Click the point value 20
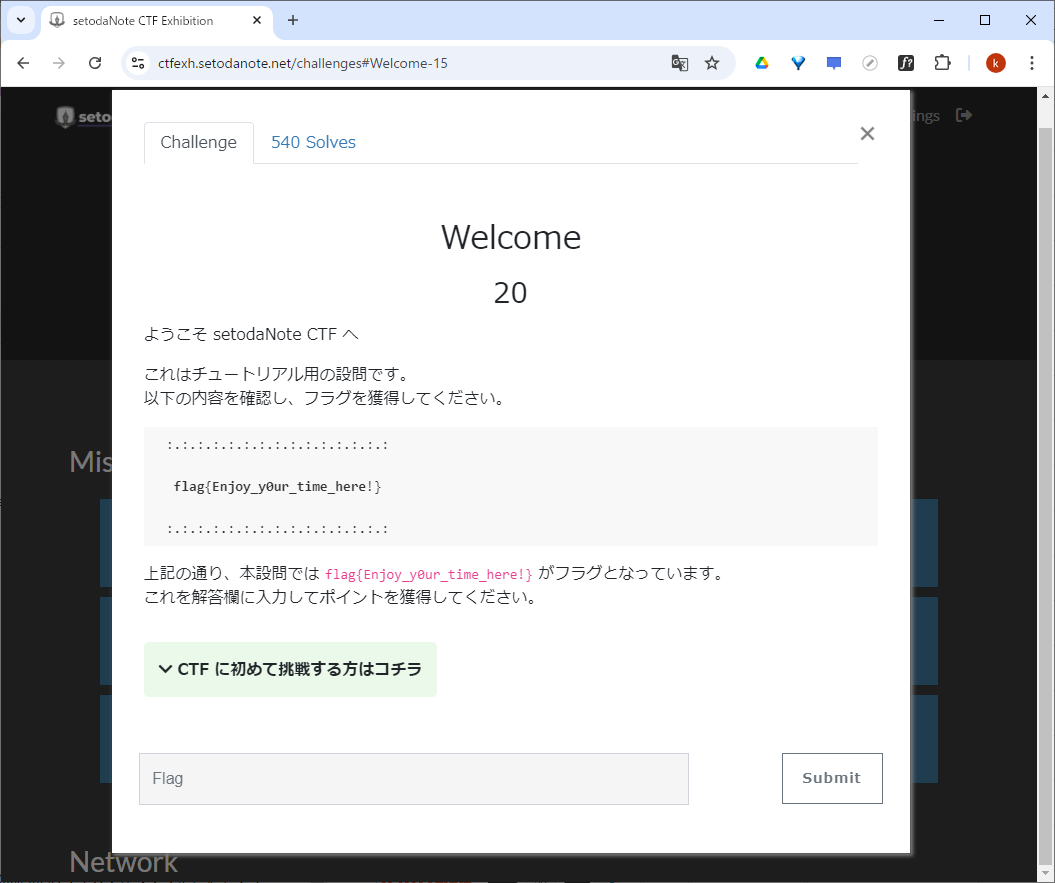 point(510,293)
